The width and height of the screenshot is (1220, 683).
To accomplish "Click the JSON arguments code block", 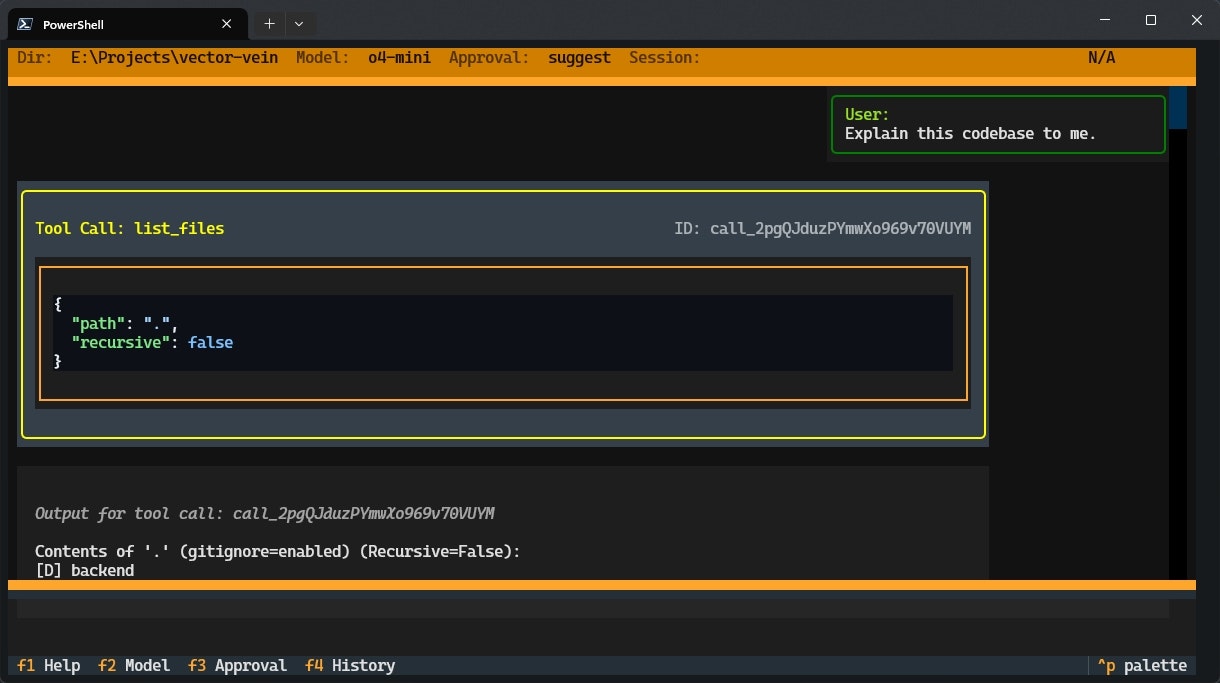I will point(504,333).
